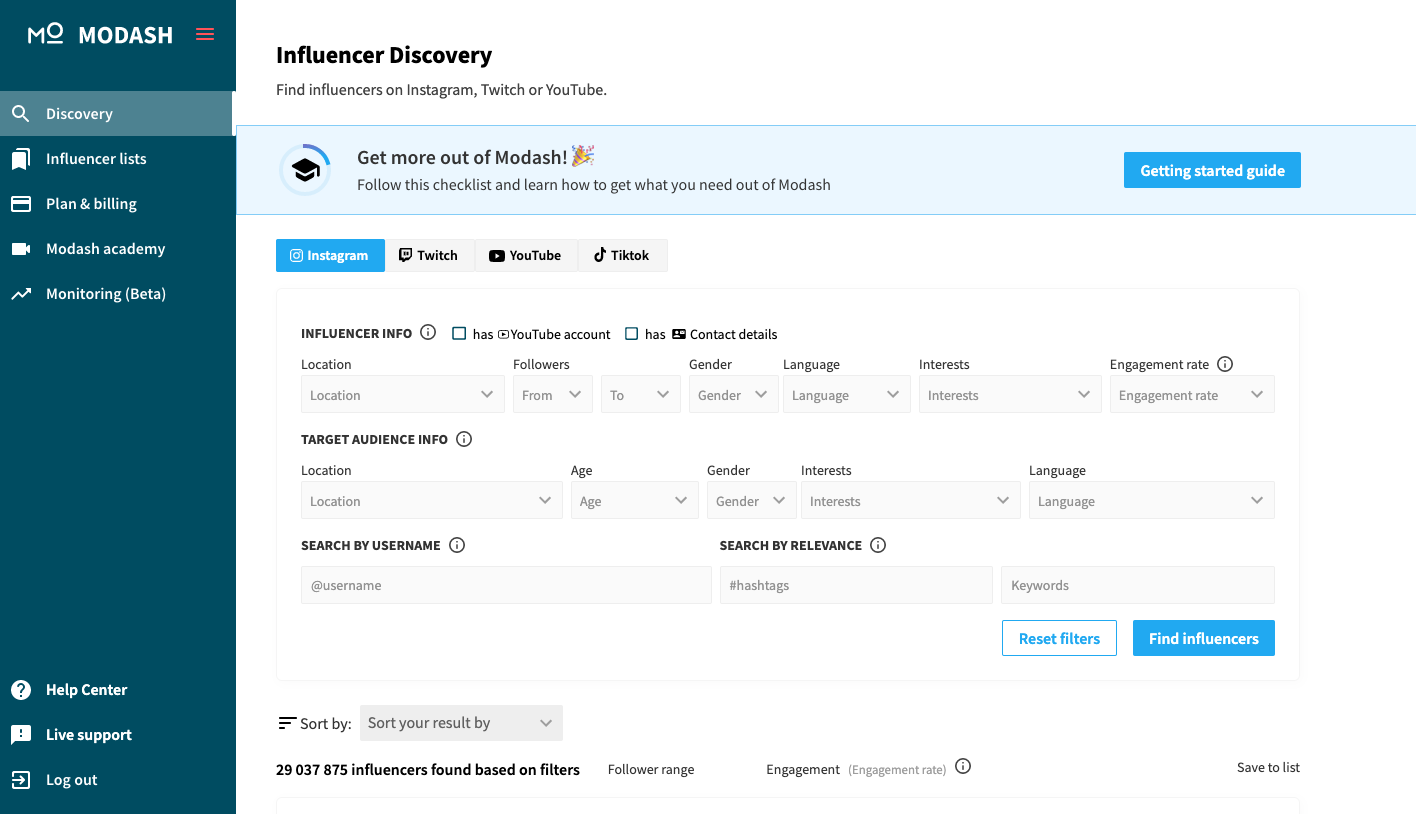Toggle the has YouTube account checkbox
This screenshot has width=1416, height=814.
point(459,334)
